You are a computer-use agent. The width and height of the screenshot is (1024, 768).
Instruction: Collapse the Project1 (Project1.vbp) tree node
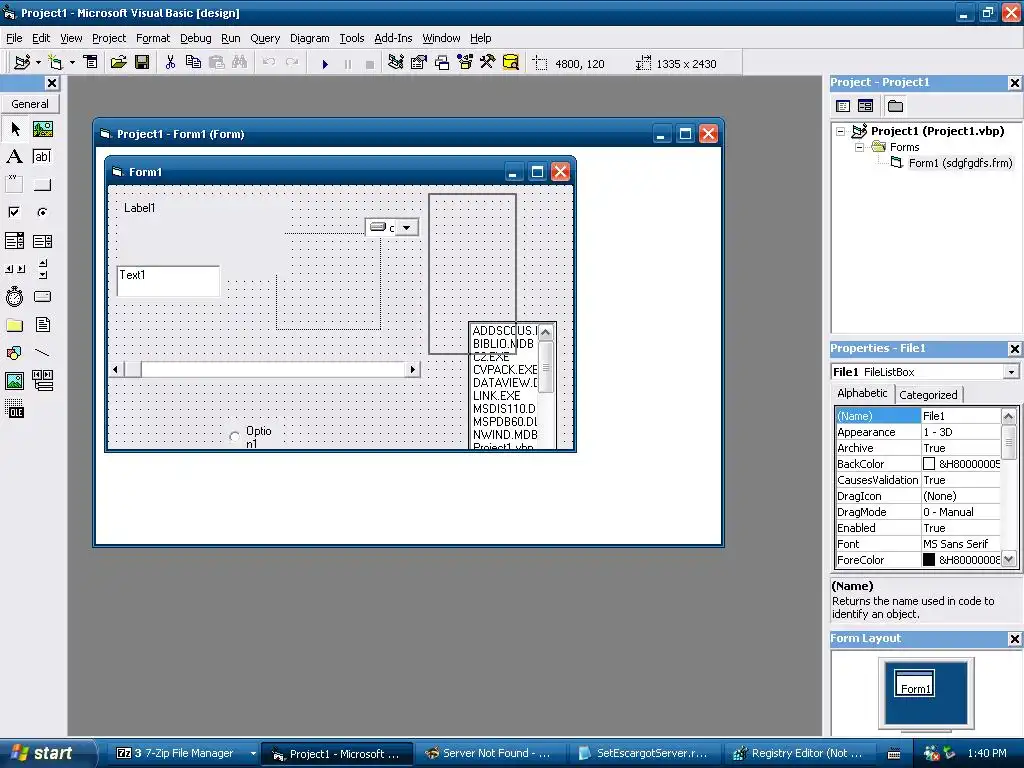pyautogui.click(x=840, y=131)
